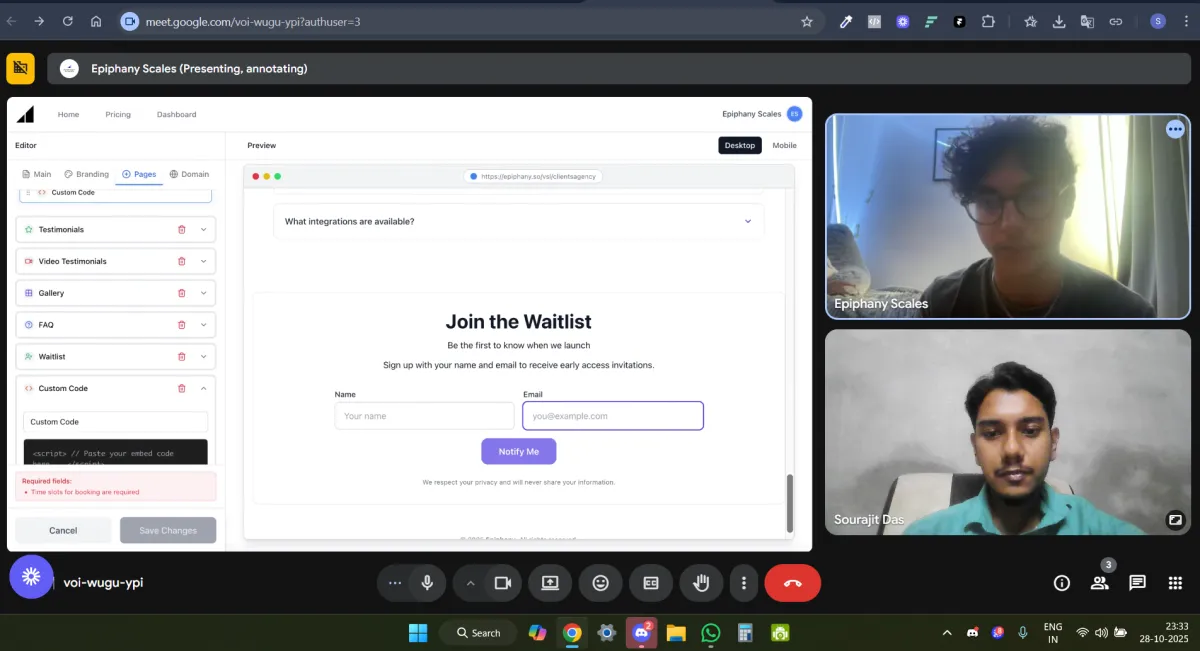
Task: Bookmark this tab with the star icon
Action: pyautogui.click(x=807, y=21)
